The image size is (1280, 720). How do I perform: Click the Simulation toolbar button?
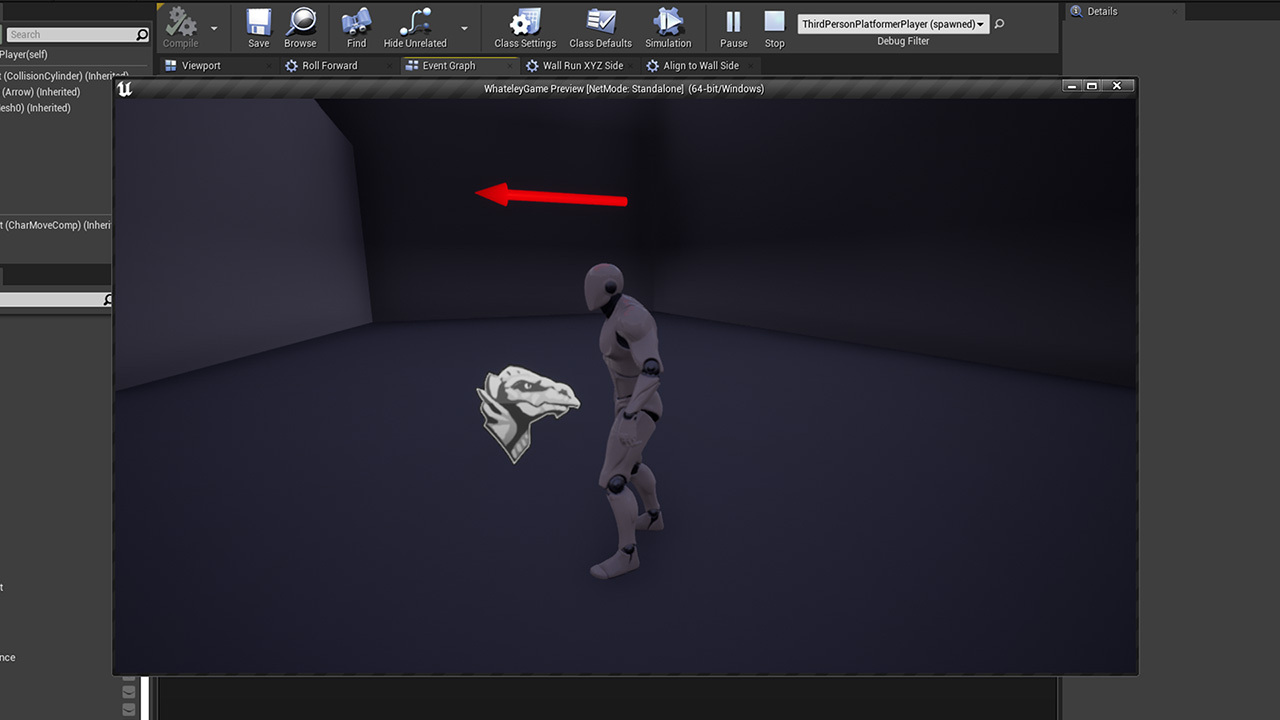coord(667,27)
